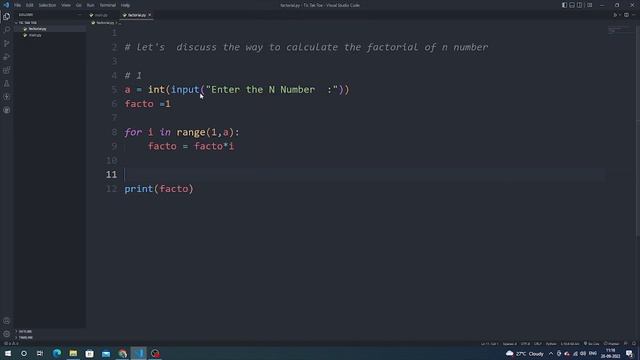
Task: Click Prettier in status bar
Action: (x=611, y=344)
